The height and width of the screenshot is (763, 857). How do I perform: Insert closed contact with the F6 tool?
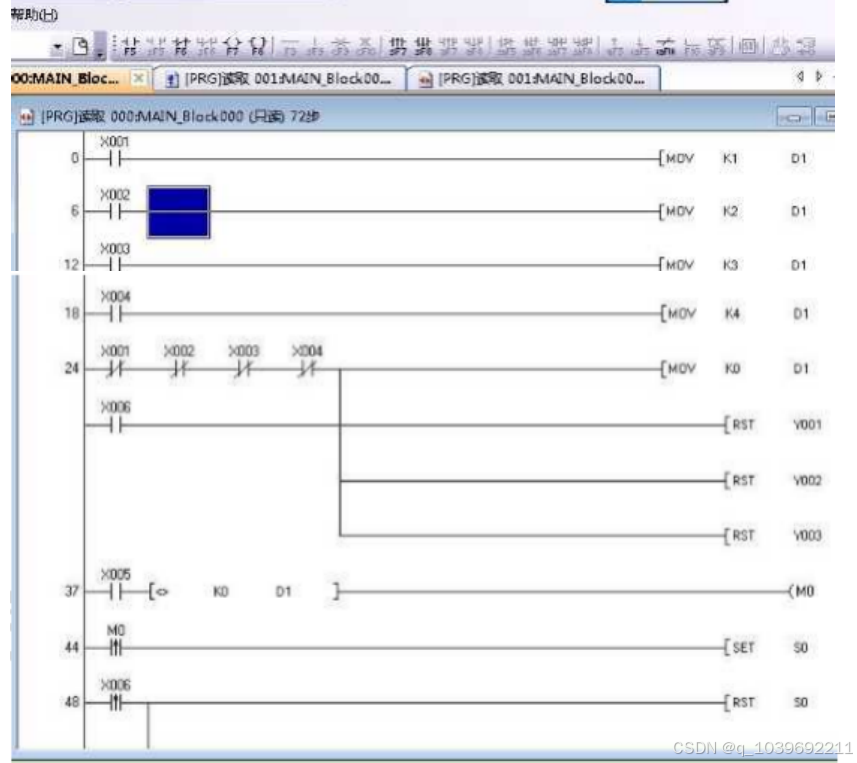tap(181, 46)
